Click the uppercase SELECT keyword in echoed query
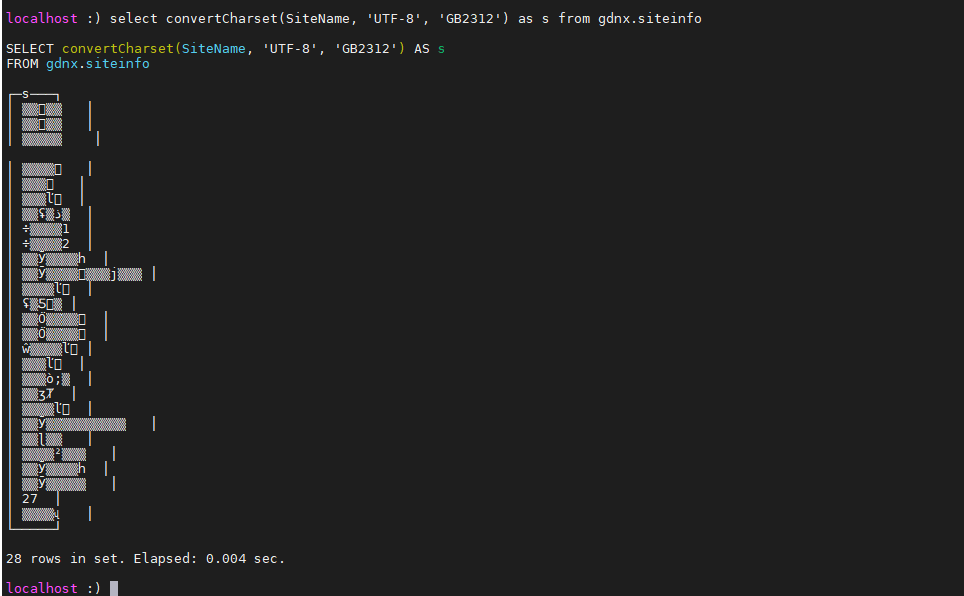This screenshot has height=596, width=964. [x=29, y=49]
